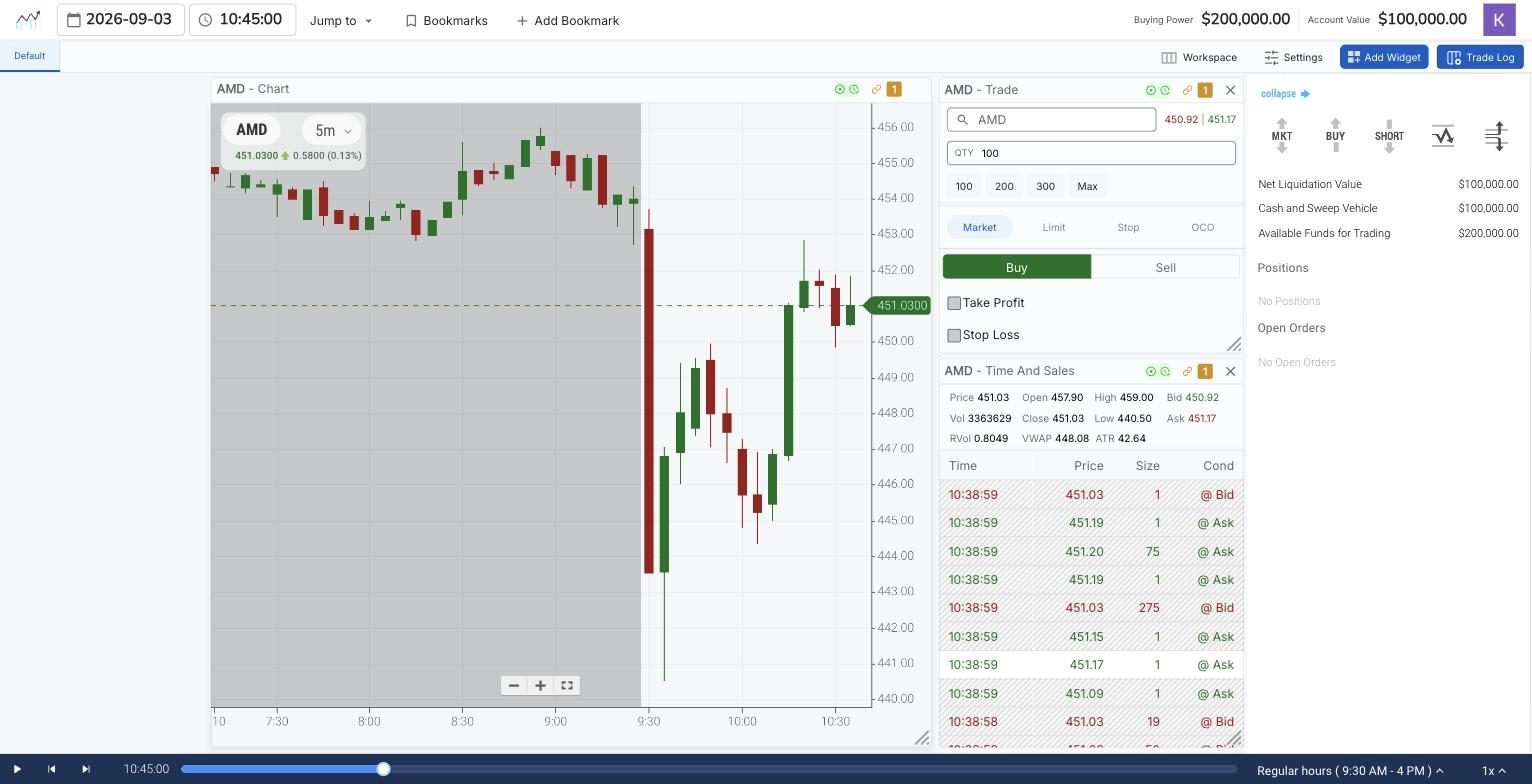The image size is (1532, 784).
Task: Click the clock icon in Trade header
Action: click(1165, 90)
